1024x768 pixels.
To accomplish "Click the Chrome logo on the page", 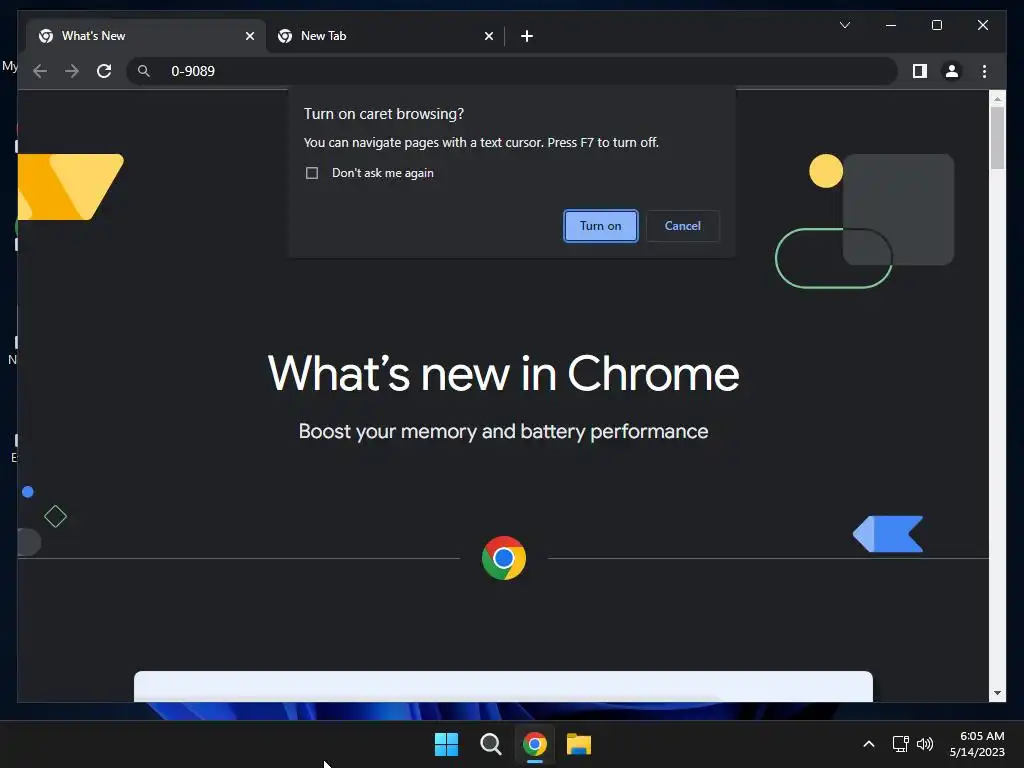I will (x=504, y=558).
